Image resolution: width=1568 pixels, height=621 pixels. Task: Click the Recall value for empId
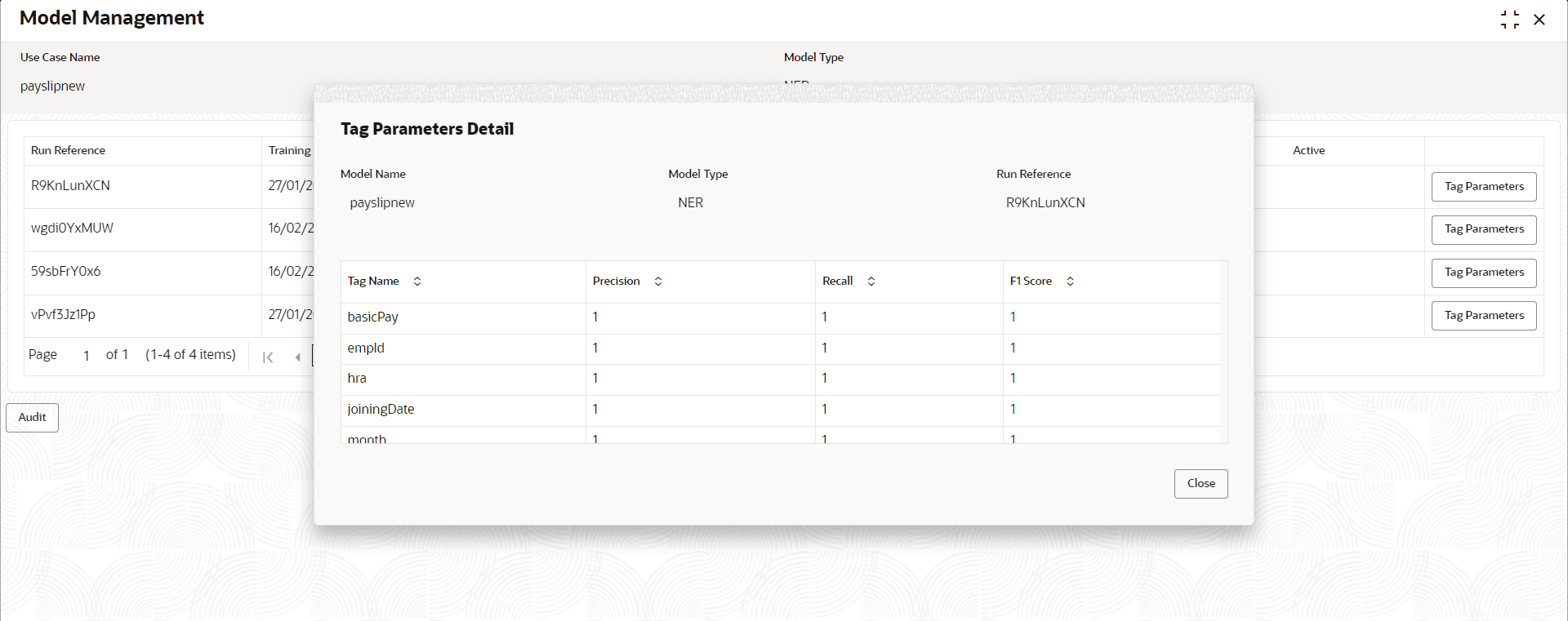click(825, 348)
